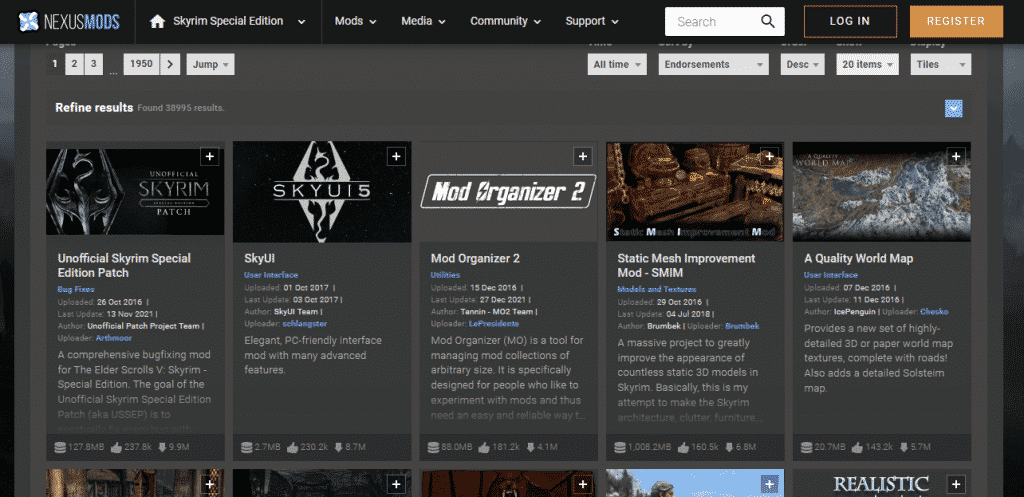Click plus icon on Unofficial Skyrim Patch tile

coord(209,156)
